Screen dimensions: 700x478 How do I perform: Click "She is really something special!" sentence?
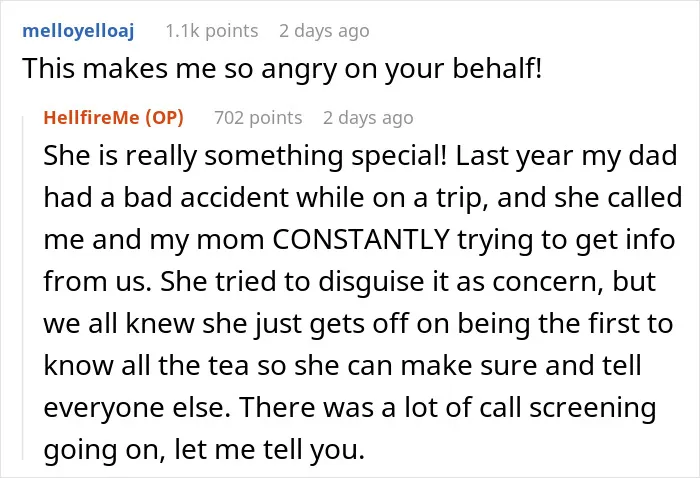coord(245,156)
